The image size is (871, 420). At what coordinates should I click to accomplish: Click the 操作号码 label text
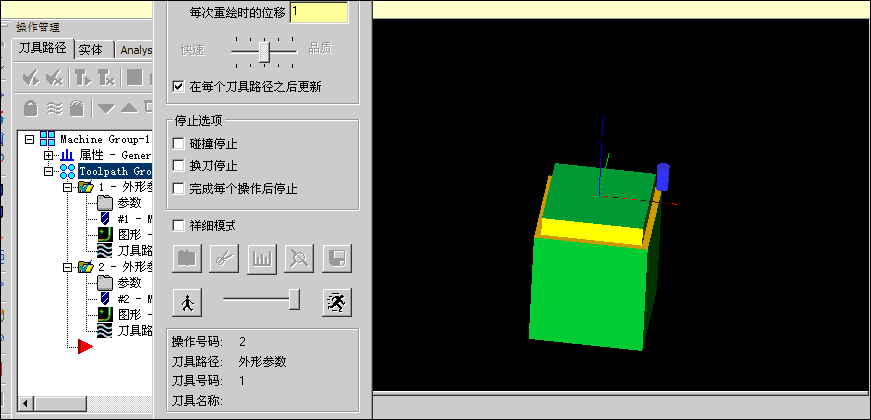point(197,341)
